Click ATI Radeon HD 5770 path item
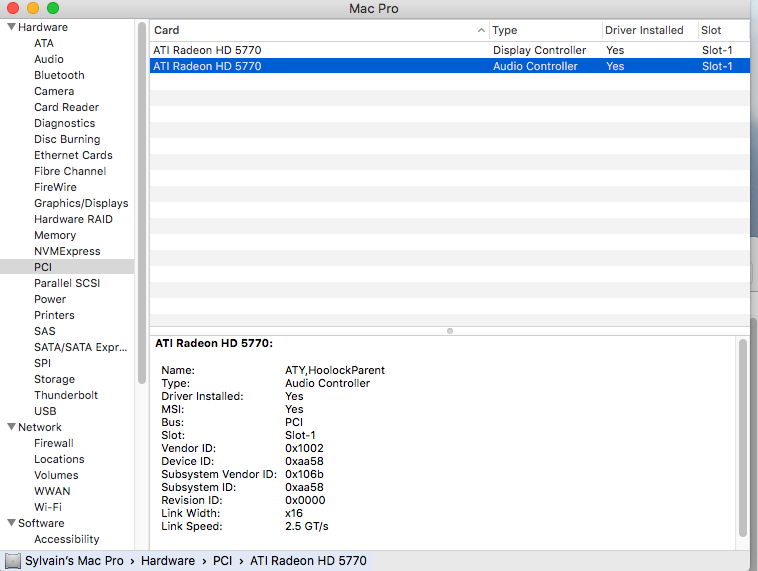 point(308,561)
